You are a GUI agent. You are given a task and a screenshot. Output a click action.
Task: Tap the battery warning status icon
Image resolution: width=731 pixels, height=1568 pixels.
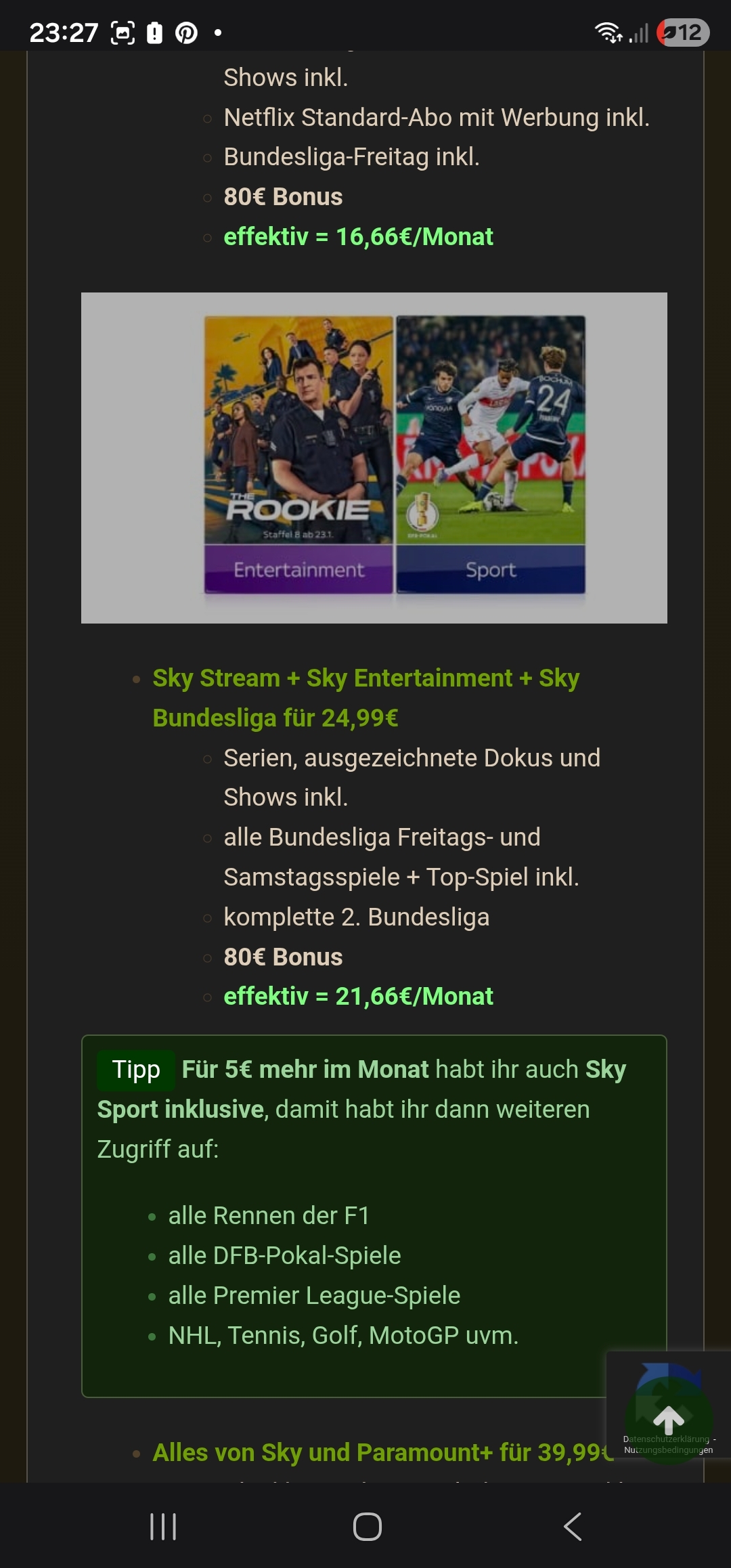[x=154, y=32]
